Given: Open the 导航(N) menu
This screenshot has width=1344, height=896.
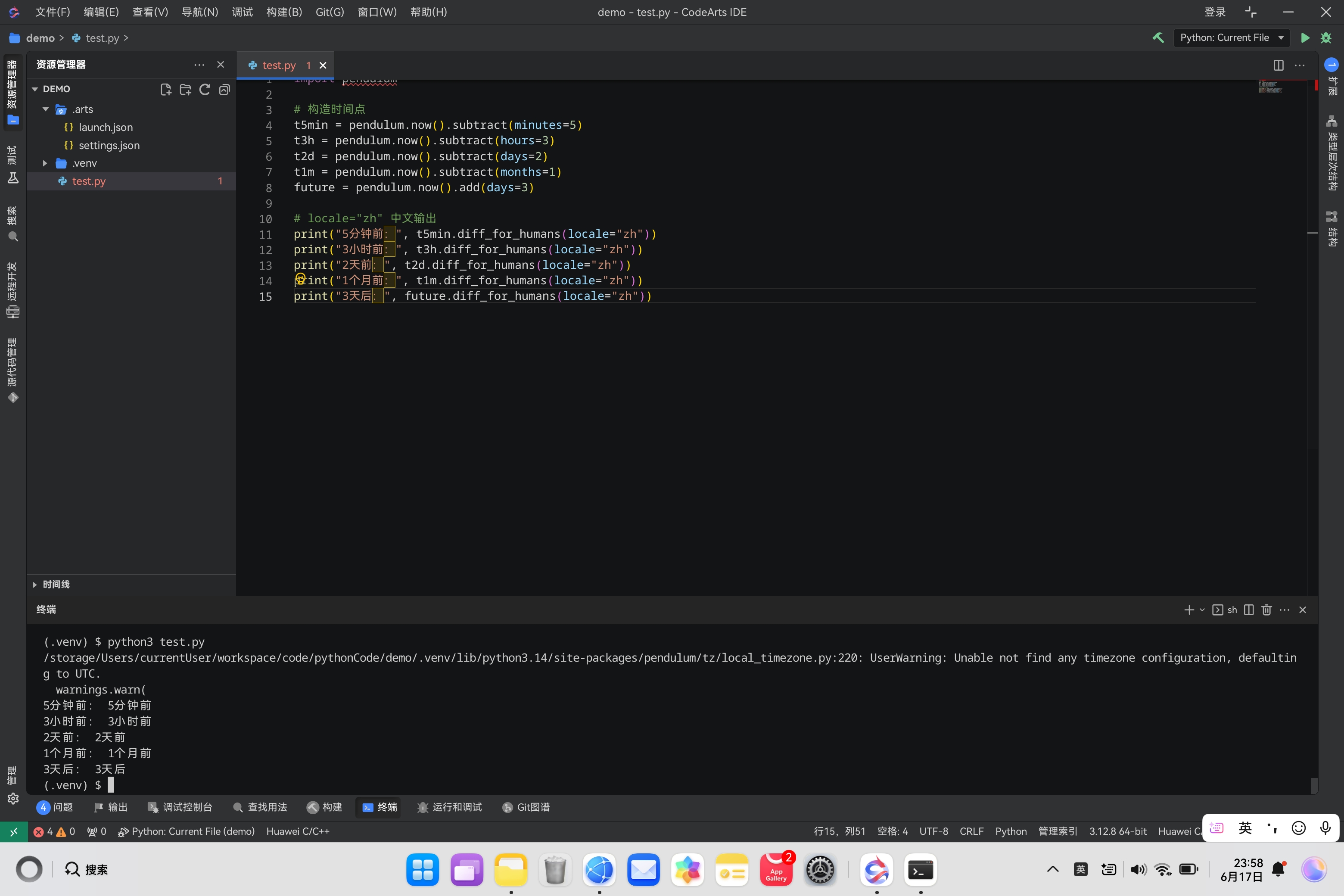Looking at the screenshot, I should pos(200,12).
